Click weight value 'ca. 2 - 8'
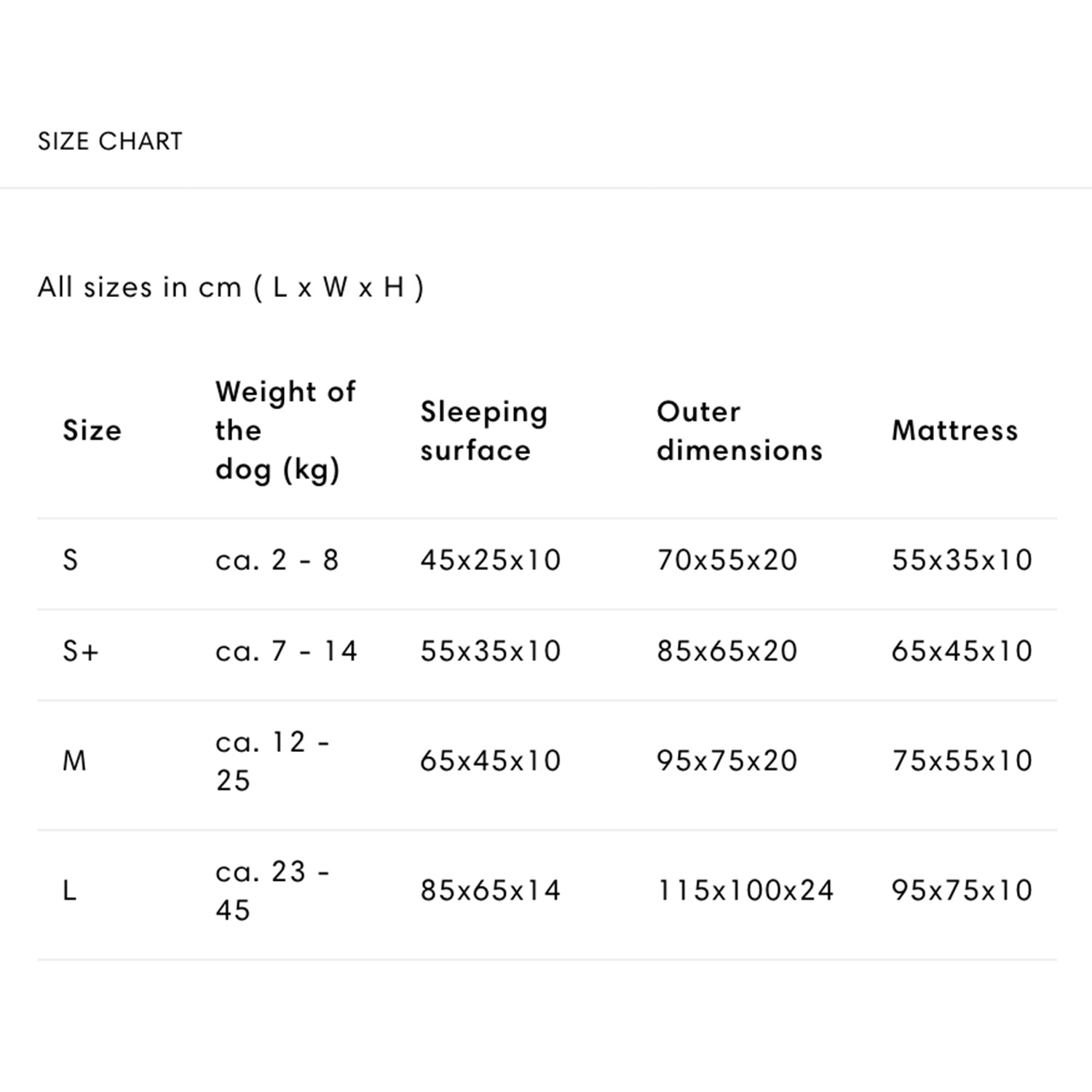 (277, 560)
